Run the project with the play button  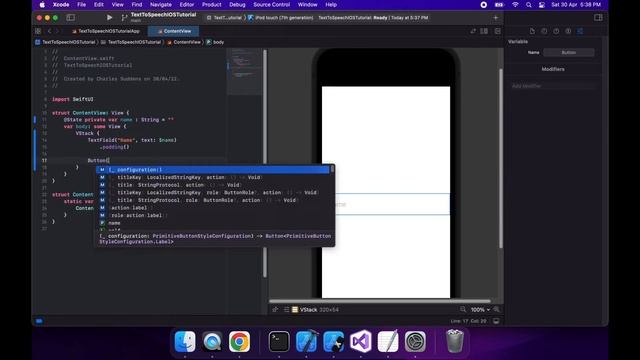click(x=109, y=18)
